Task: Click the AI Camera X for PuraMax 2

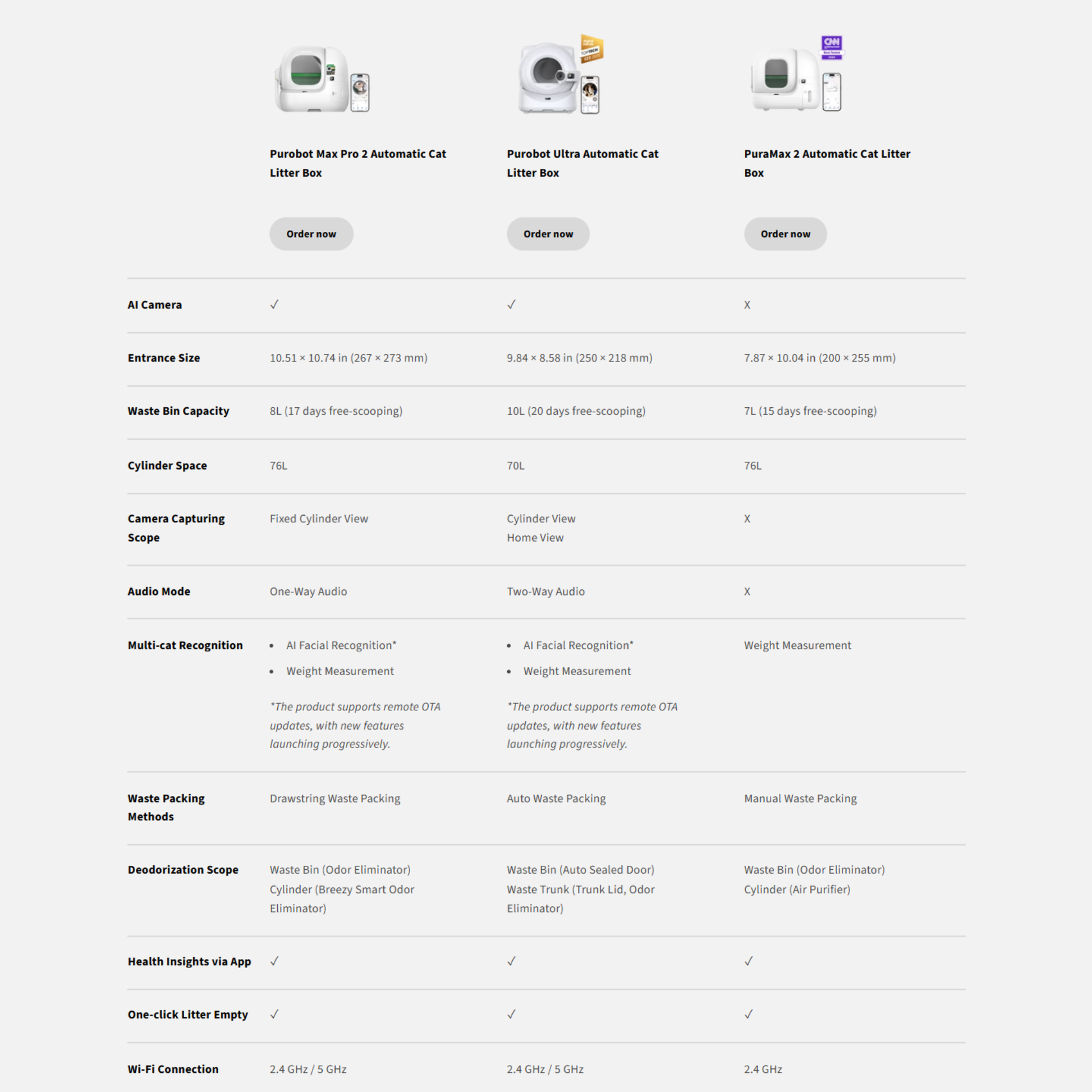Action: point(747,305)
